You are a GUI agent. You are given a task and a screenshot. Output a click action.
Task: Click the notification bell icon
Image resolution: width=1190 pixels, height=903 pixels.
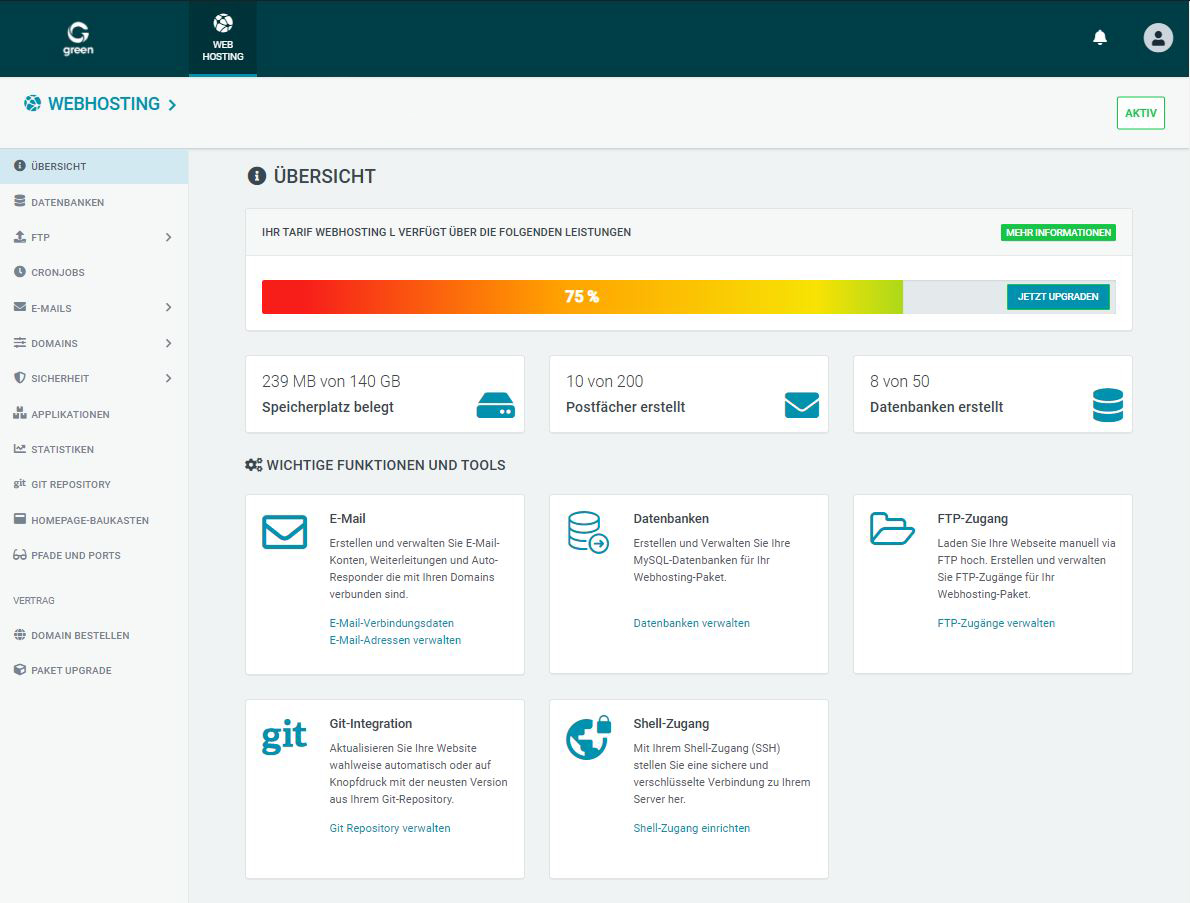[x=1100, y=38]
